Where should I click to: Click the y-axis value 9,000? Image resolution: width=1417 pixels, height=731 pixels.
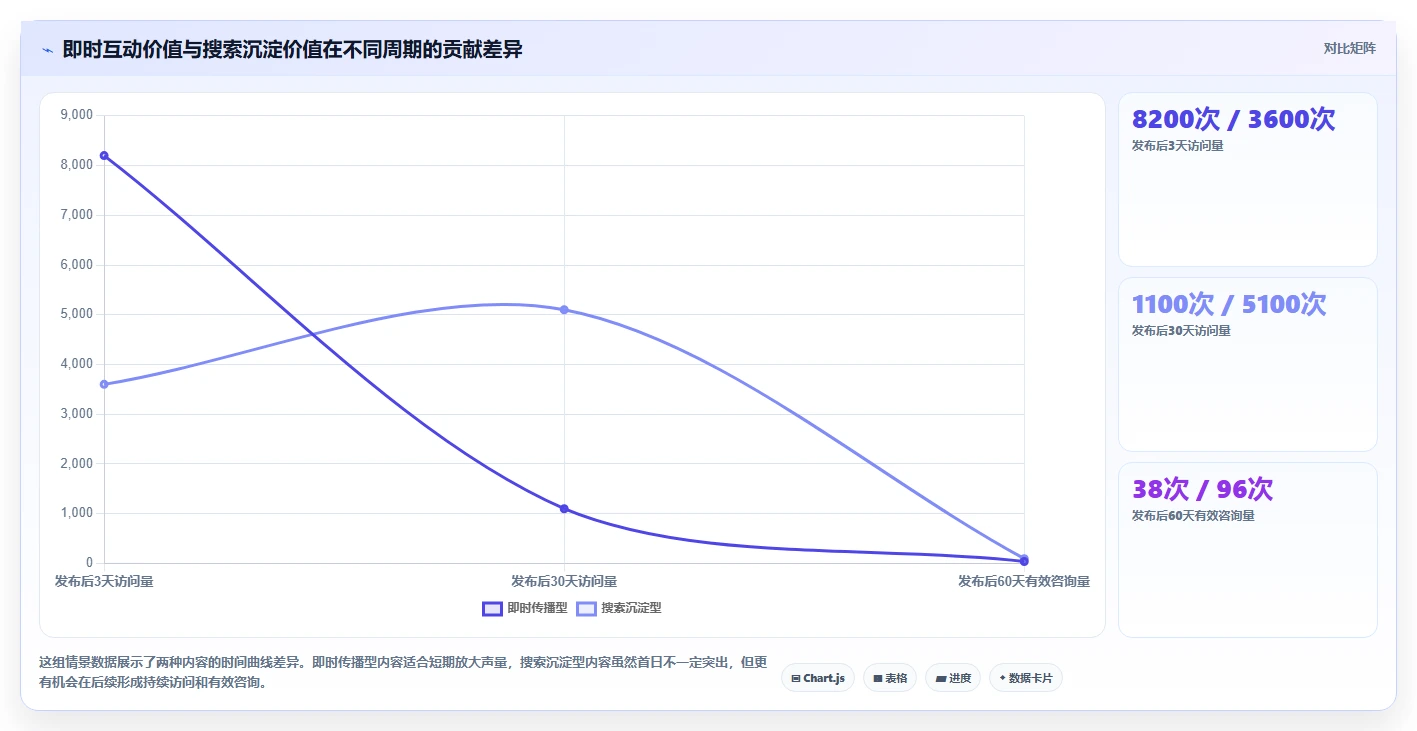click(x=77, y=115)
